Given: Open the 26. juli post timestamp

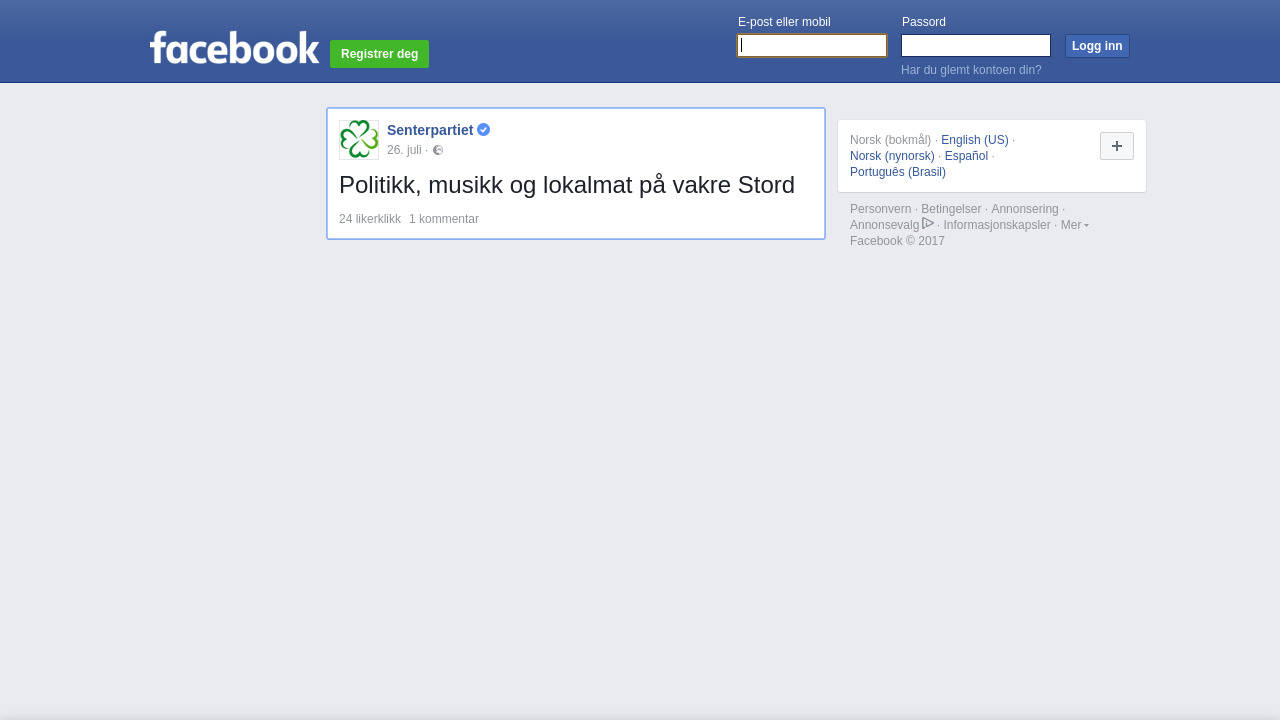Looking at the screenshot, I should pos(404,150).
